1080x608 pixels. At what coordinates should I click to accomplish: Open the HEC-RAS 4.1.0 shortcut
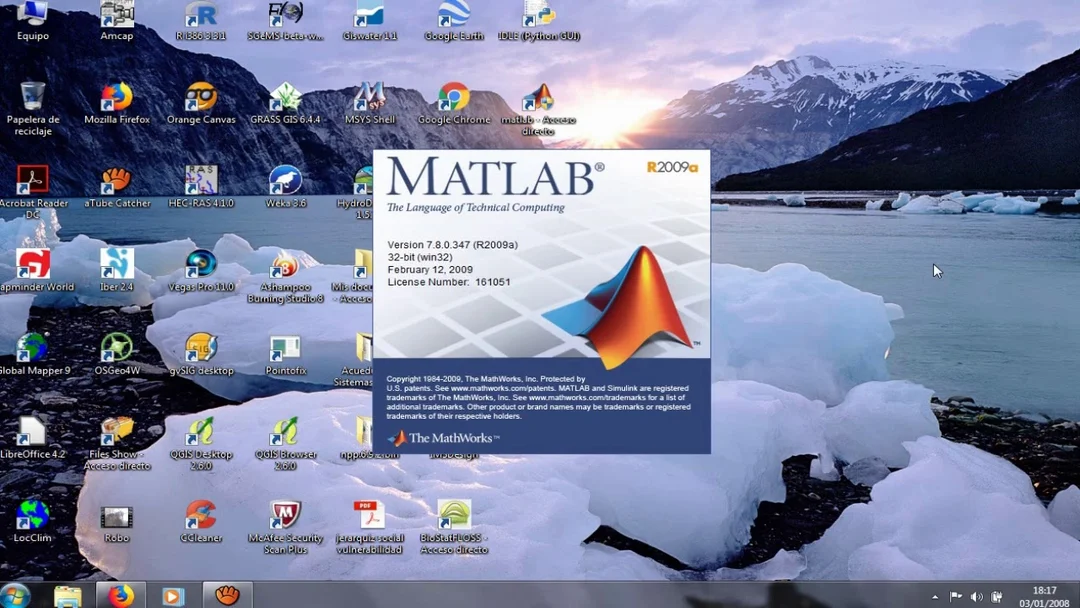click(200, 187)
